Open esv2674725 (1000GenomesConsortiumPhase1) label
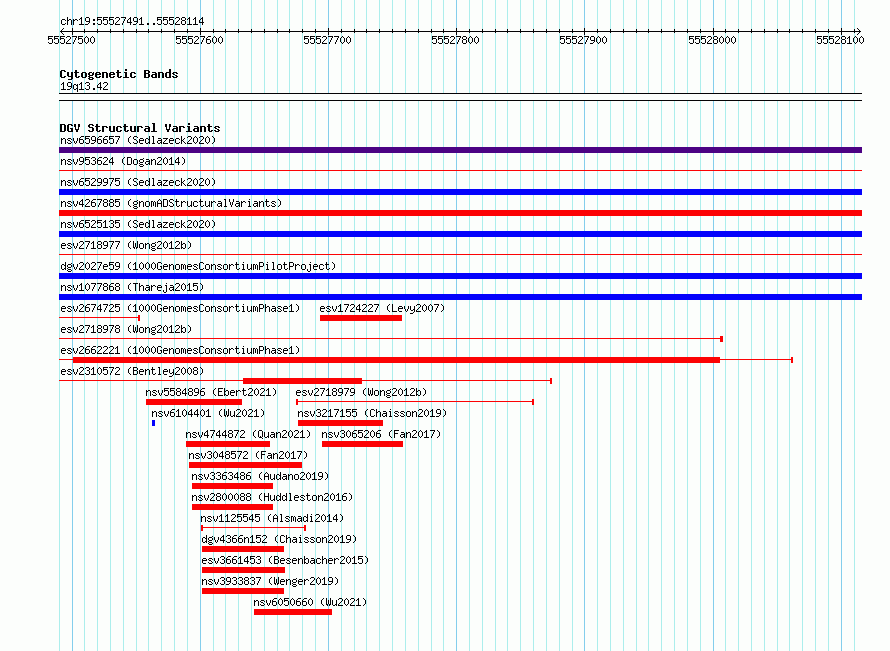The width and height of the screenshot is (890, 651). coord(180,308)
